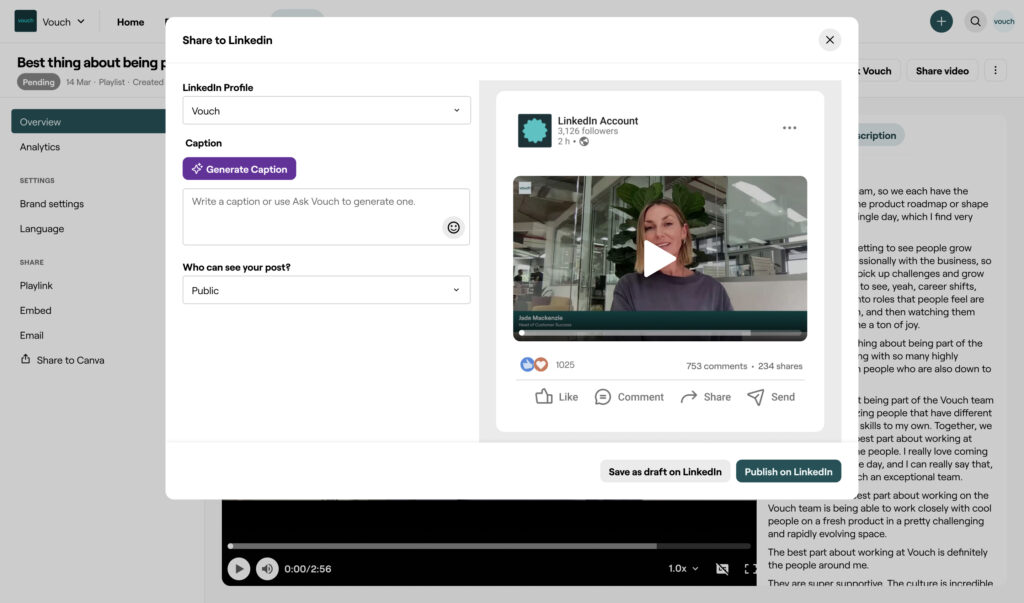Click the 0:00/2:56 time display
Image resolution: width=1024 pixels, height=603 pixels.
tap(308, 568)
